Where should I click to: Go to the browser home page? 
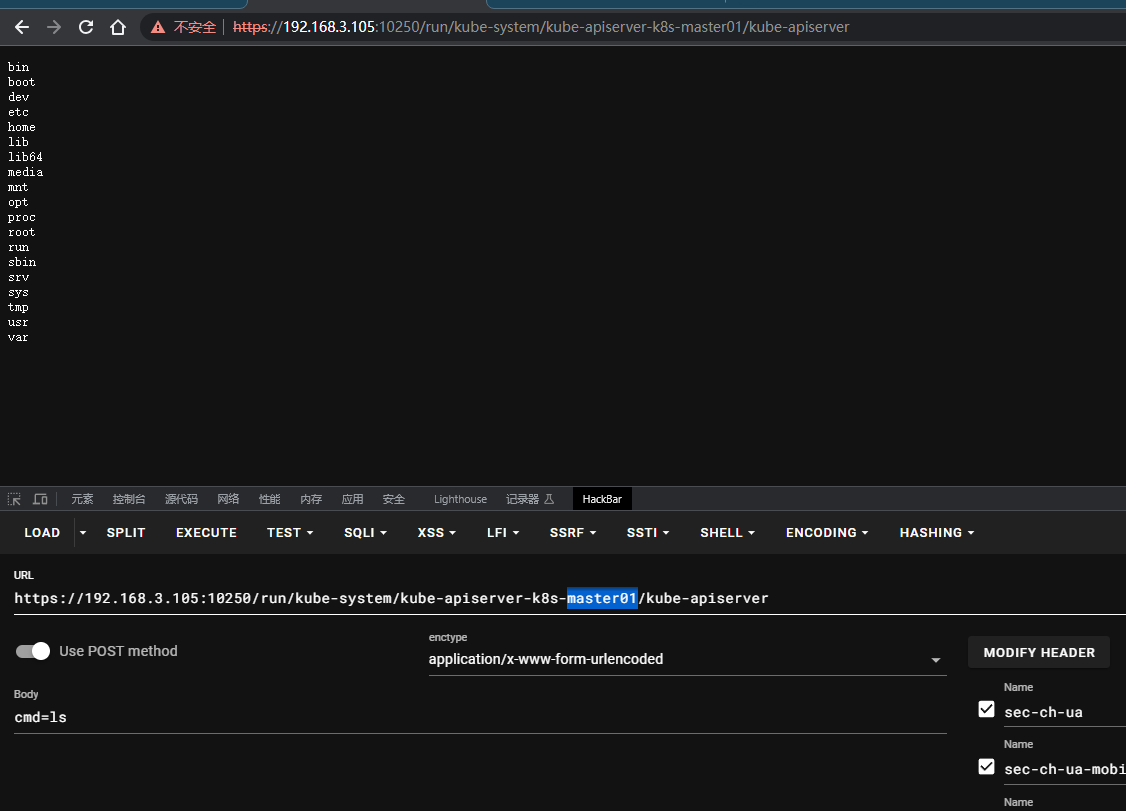click(118, 27)
